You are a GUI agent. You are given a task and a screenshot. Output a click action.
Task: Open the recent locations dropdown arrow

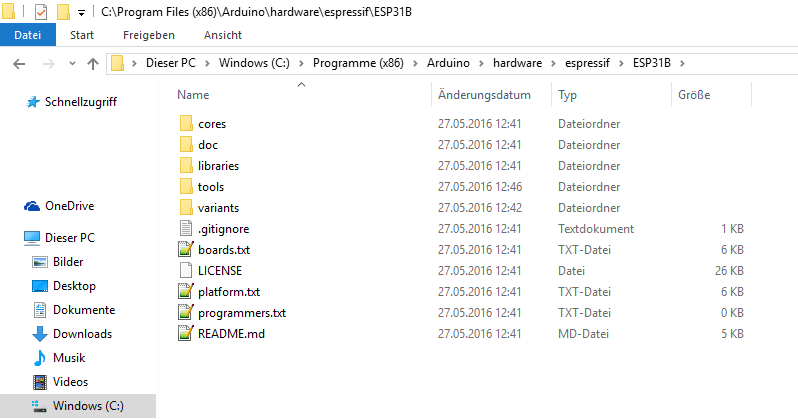pos(72,64)
